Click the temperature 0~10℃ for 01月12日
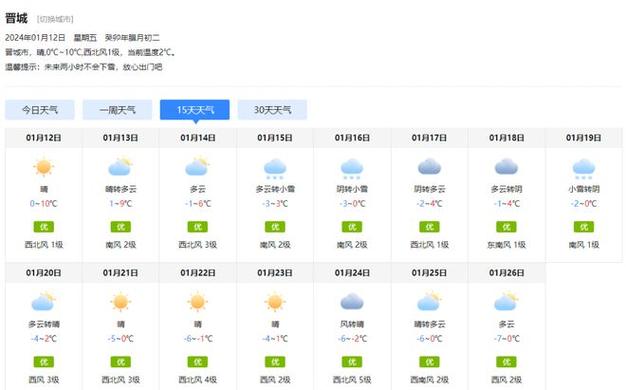The image size is (626, 390). pyautogui.click(x=44, y=204)
